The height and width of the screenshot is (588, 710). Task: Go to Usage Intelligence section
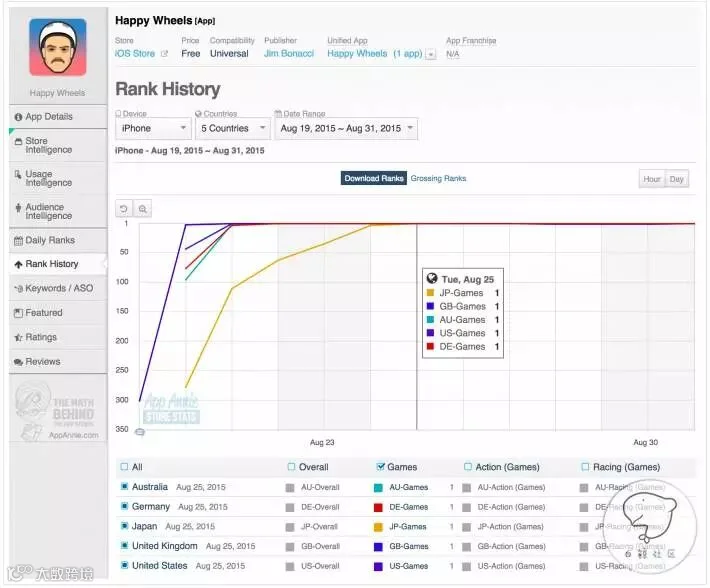point(58,178)
